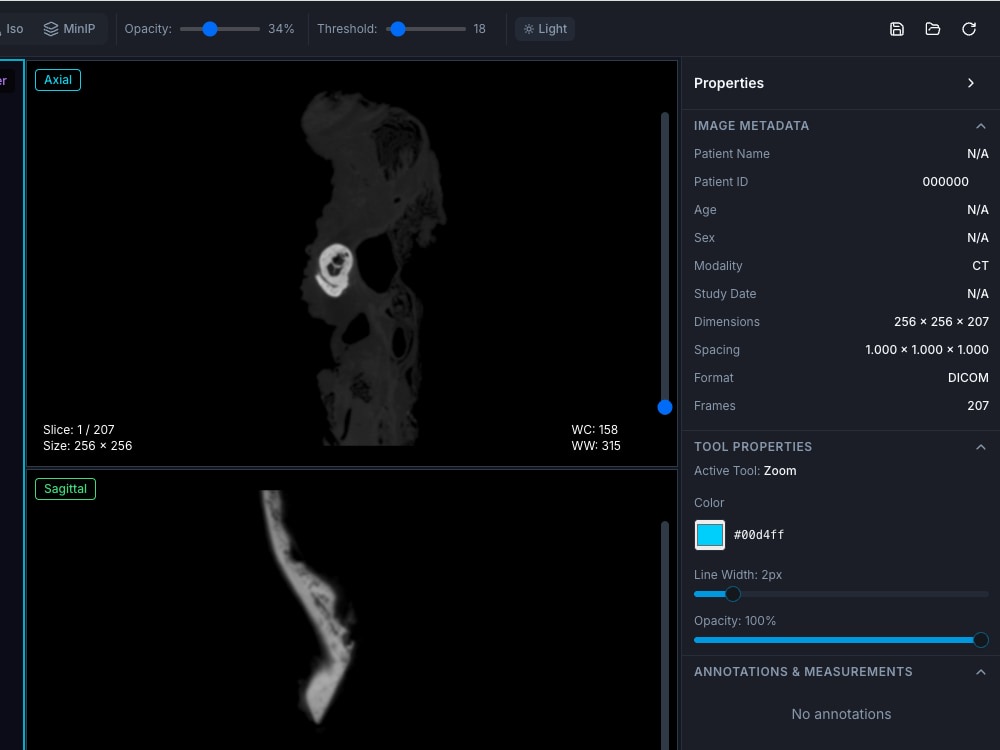Image resolution: width=1000 pixels, height=750 pixels.
Task: Click the Patient Name N/A value
Action: coord(978,154)
